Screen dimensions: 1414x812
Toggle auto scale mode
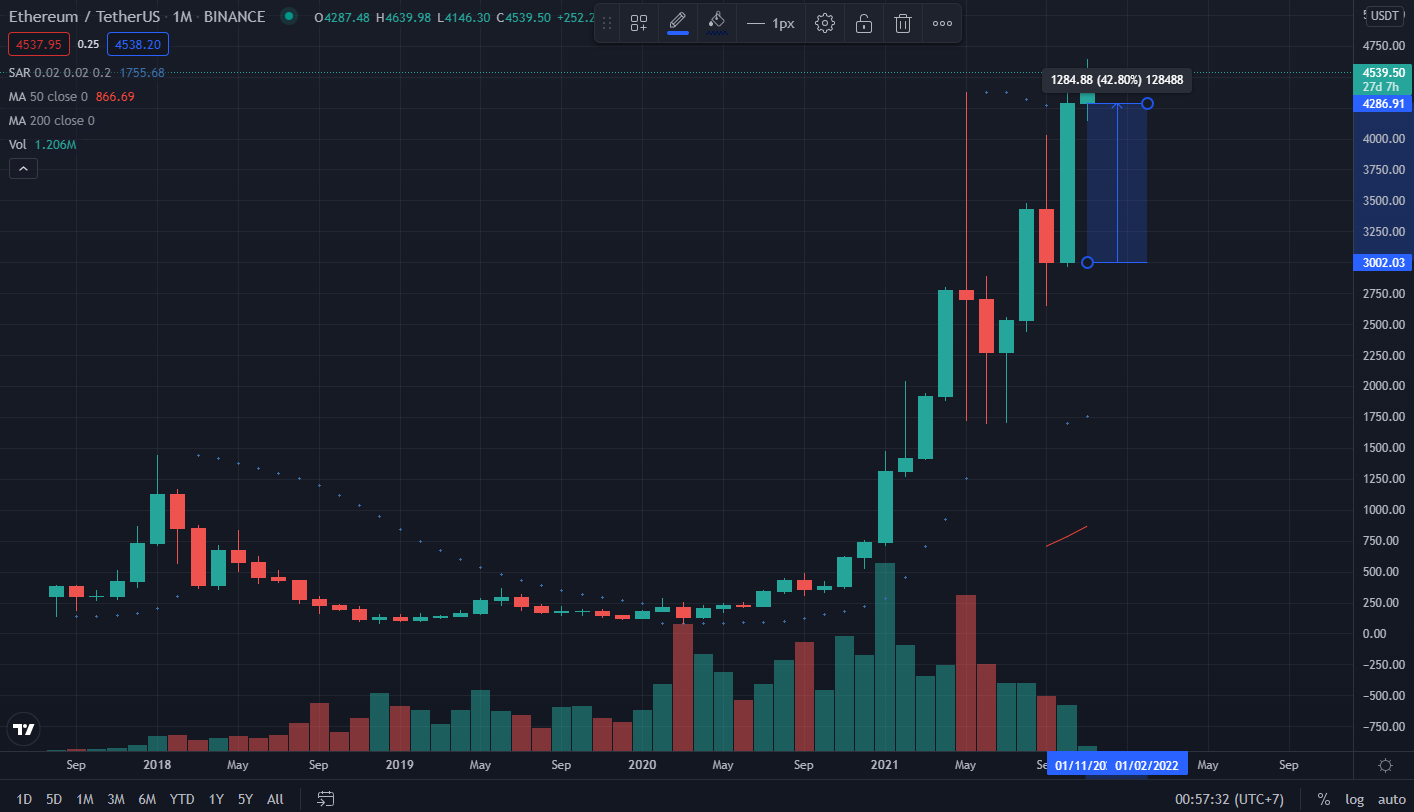click(x=1391, y=799)
